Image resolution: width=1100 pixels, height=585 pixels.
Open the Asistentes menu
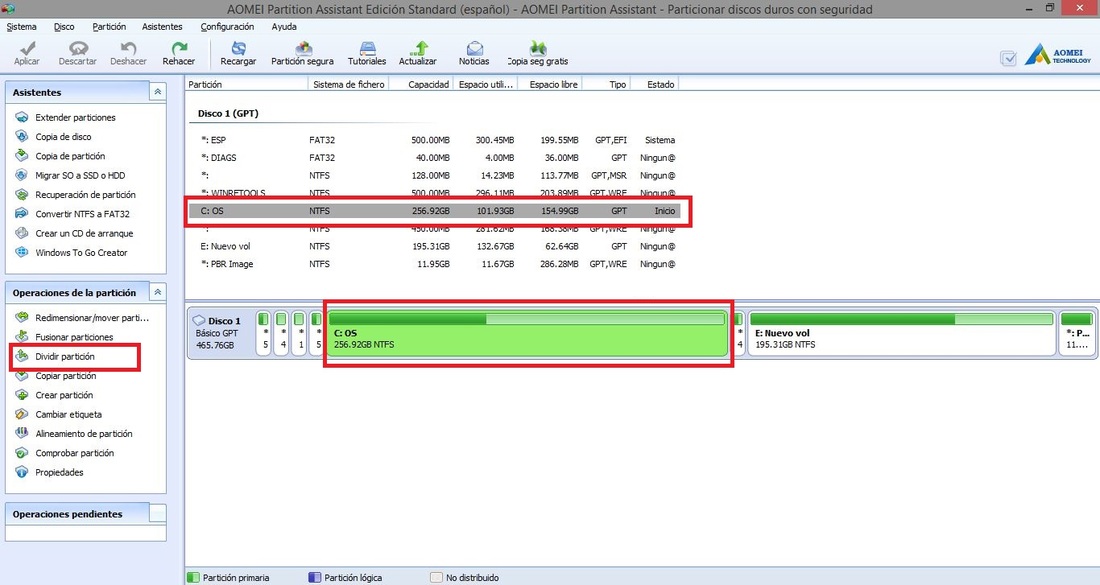(162, 27)
